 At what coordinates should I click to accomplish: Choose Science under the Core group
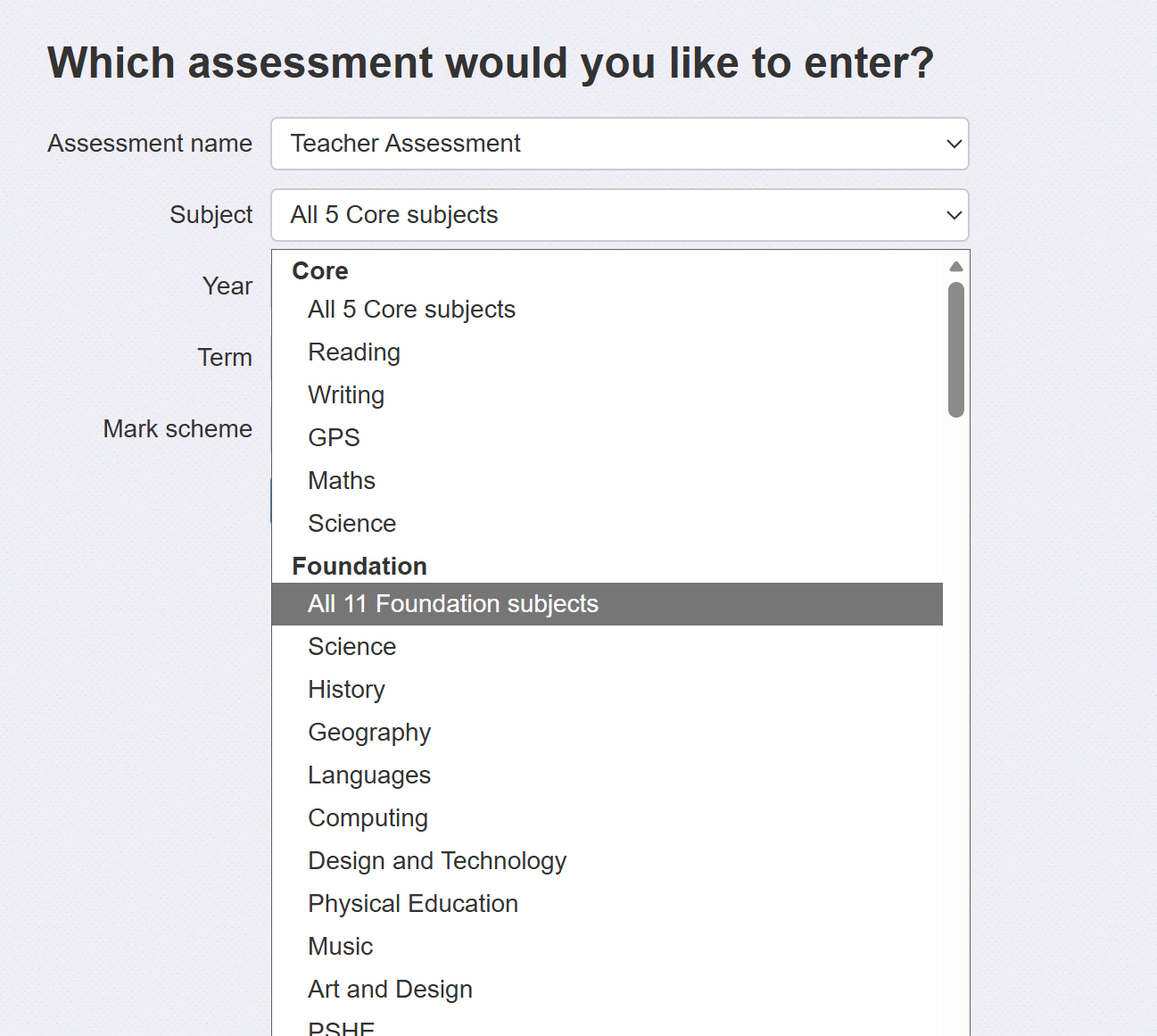[351, 524]
